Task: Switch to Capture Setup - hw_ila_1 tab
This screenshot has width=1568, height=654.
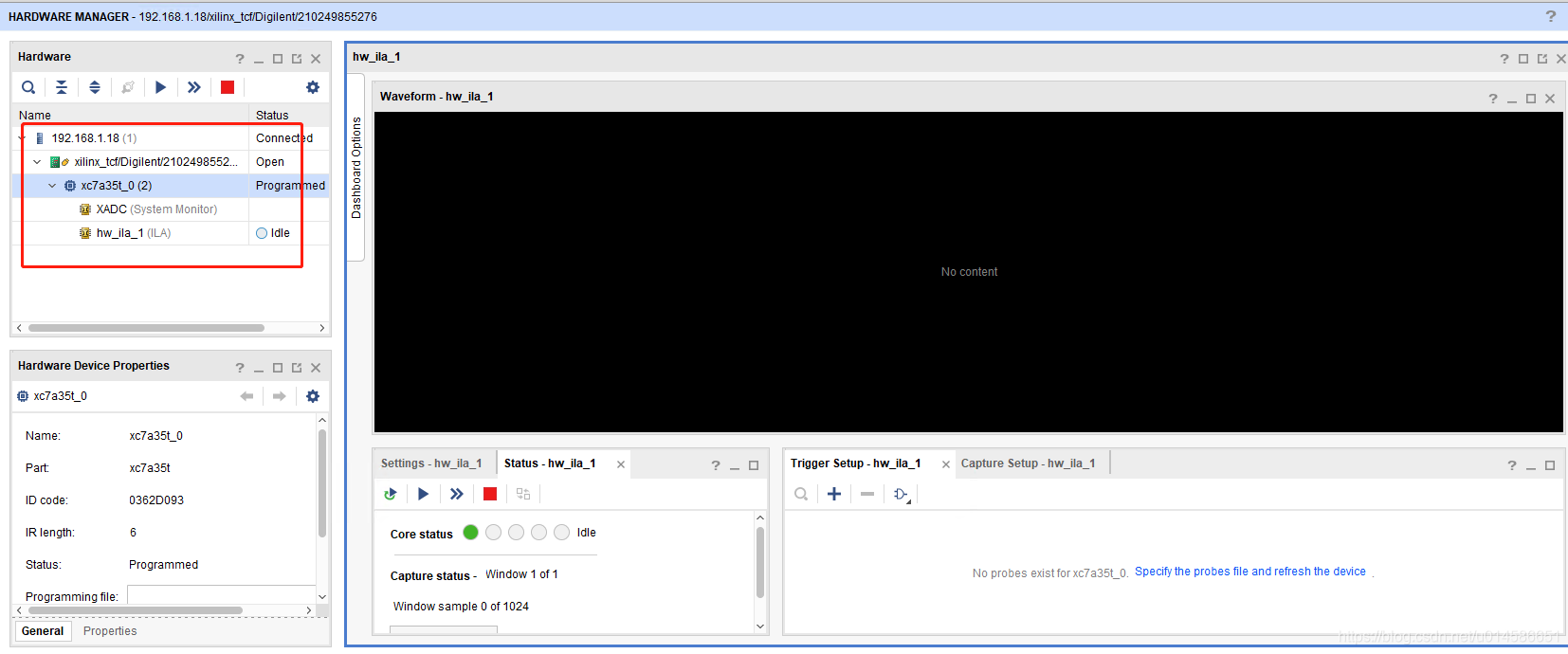Action: [1029, 463]
